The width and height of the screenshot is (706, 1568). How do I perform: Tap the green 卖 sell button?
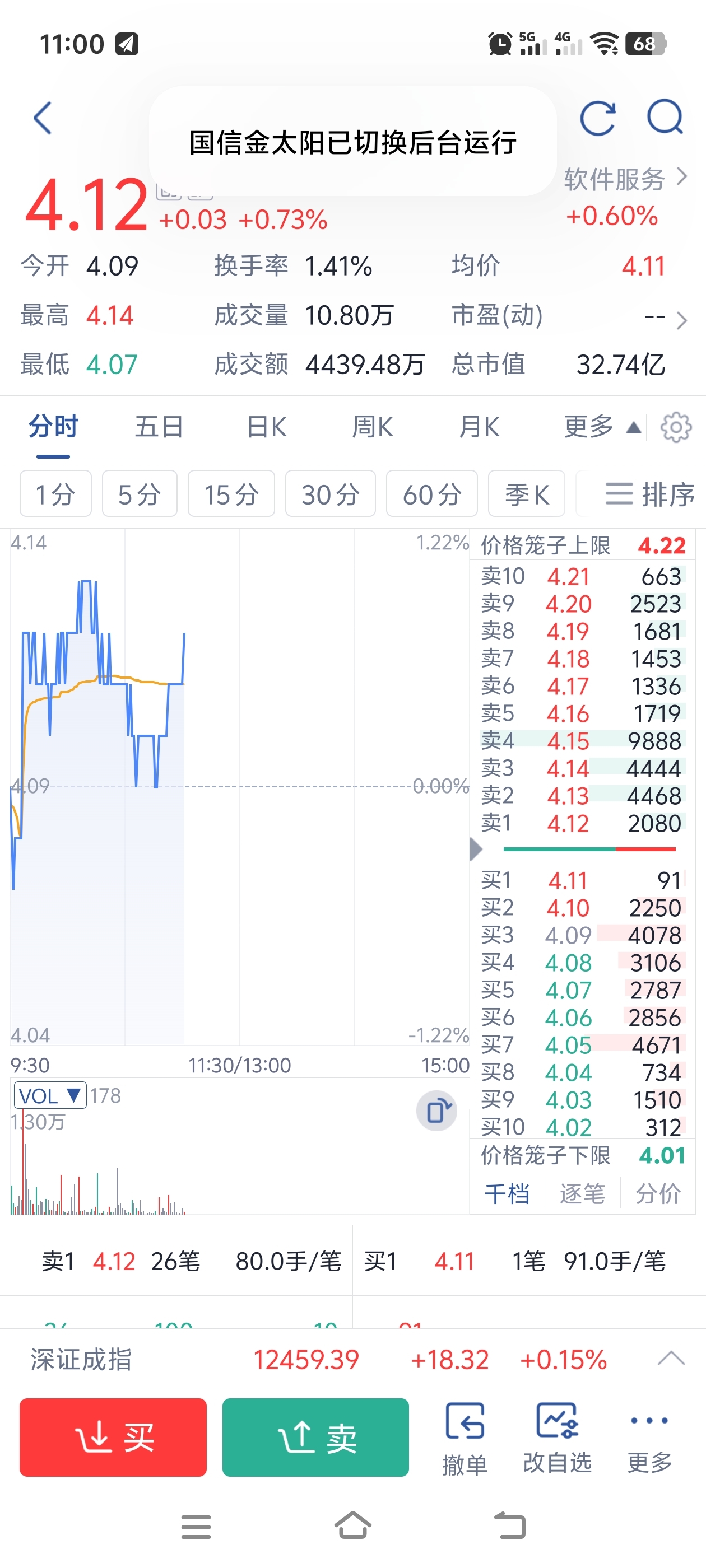coord(315,1438)
